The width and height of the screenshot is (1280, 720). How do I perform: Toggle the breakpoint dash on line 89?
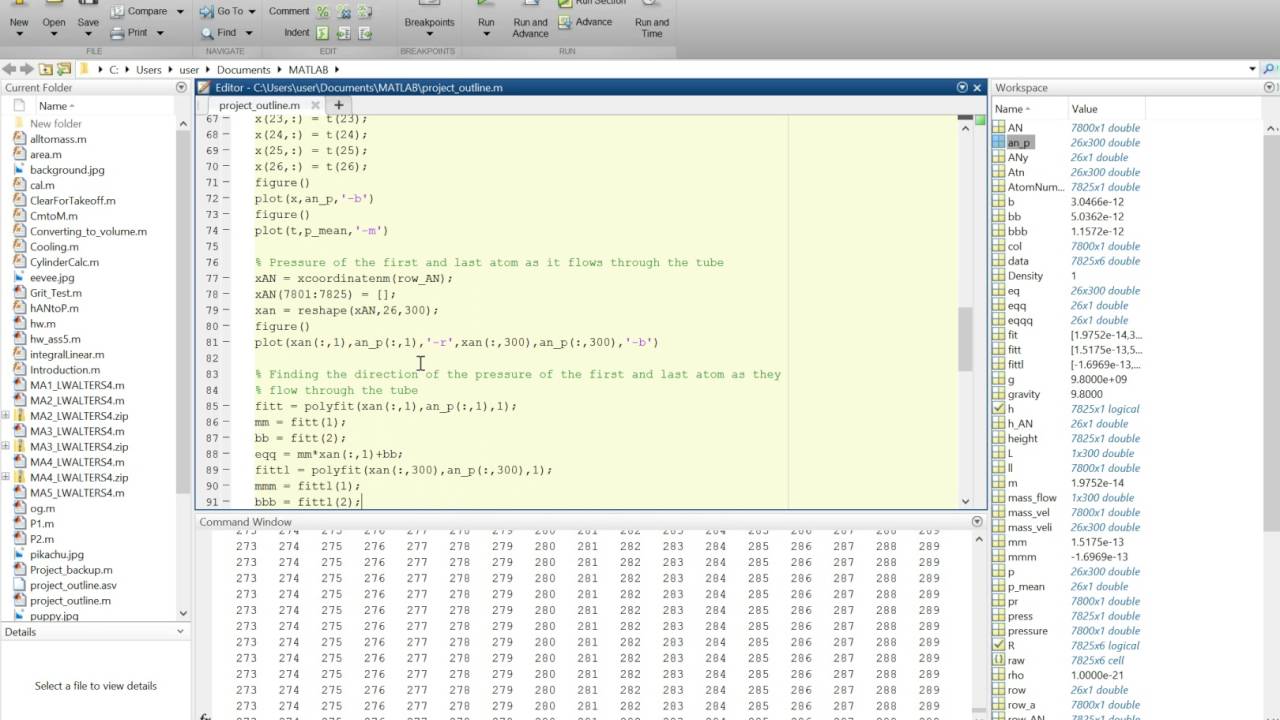pyautogui.click(x=227, y=470)
